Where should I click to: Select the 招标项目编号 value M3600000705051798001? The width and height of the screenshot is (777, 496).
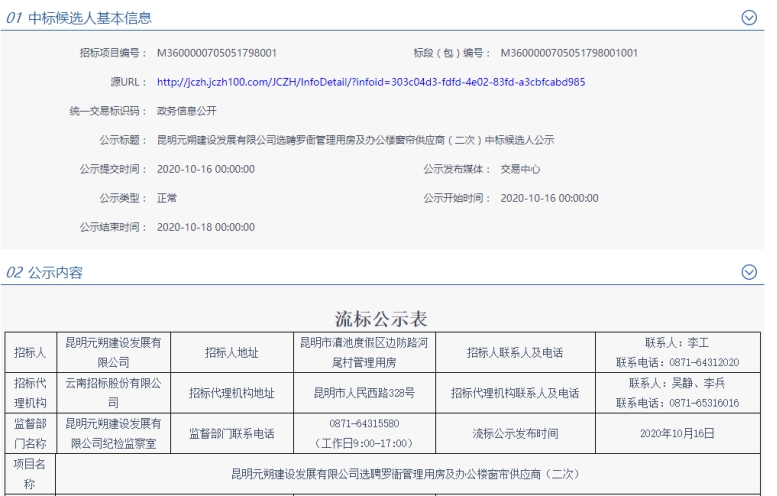217,53
